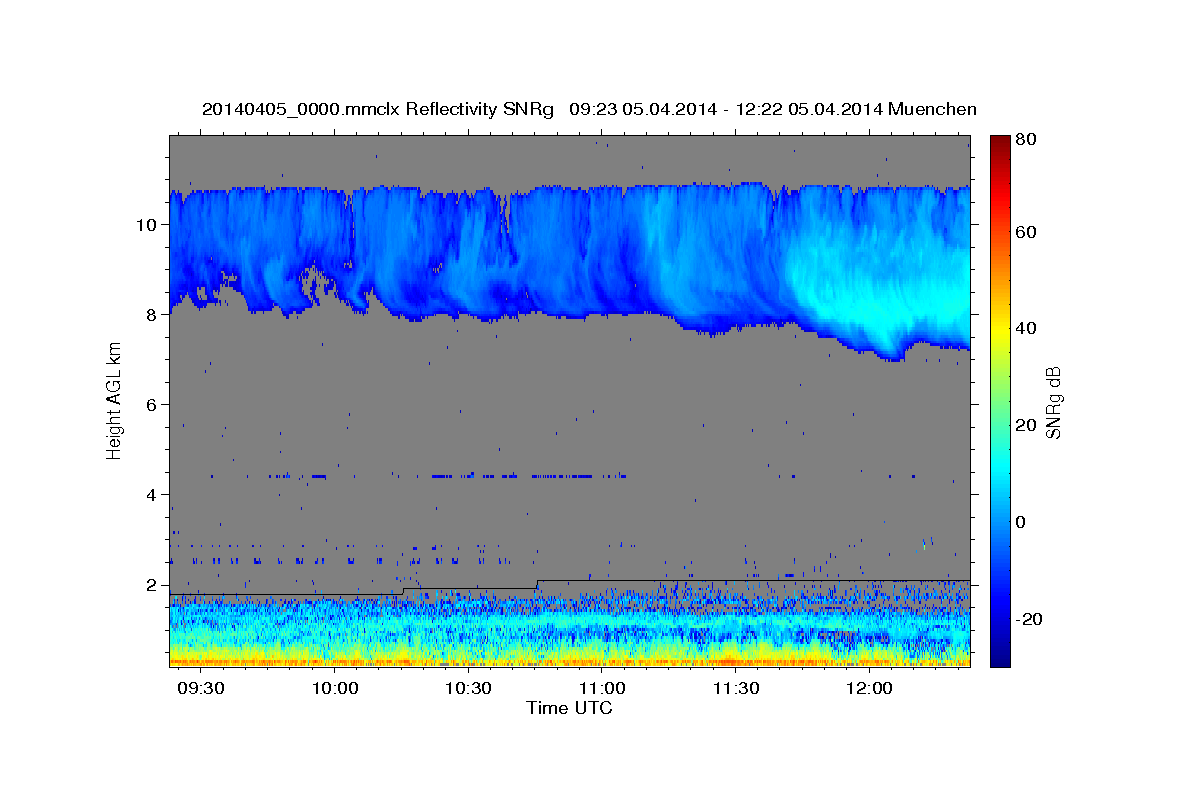Click the 'Time UTC' axis label
This screenshot has width=1200, height=800.
coord(569,708)
